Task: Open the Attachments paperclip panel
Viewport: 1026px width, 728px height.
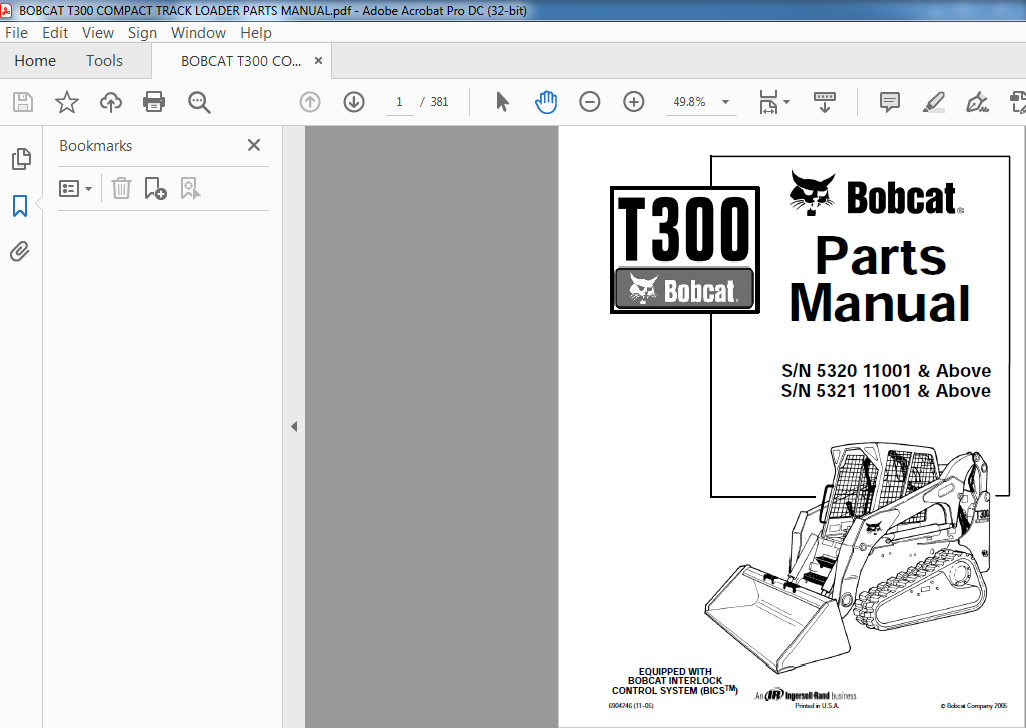Action: [20, 252]
